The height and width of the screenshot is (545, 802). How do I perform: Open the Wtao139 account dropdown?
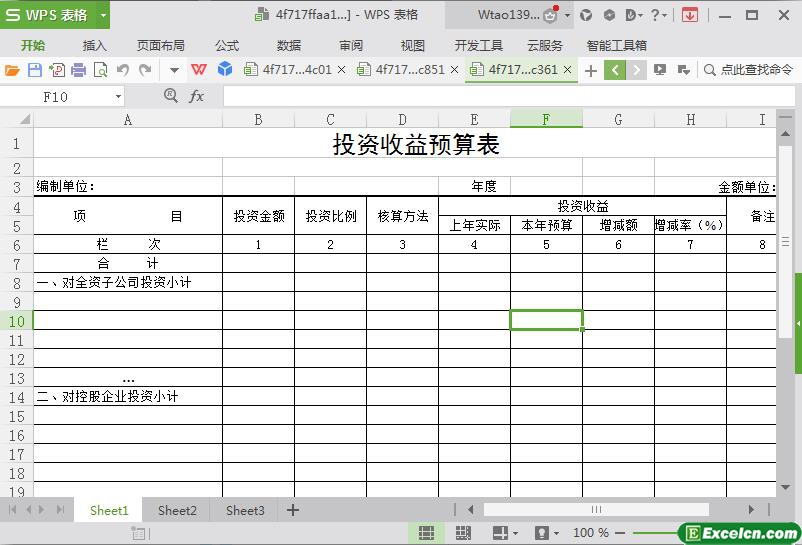click(567, 16)
